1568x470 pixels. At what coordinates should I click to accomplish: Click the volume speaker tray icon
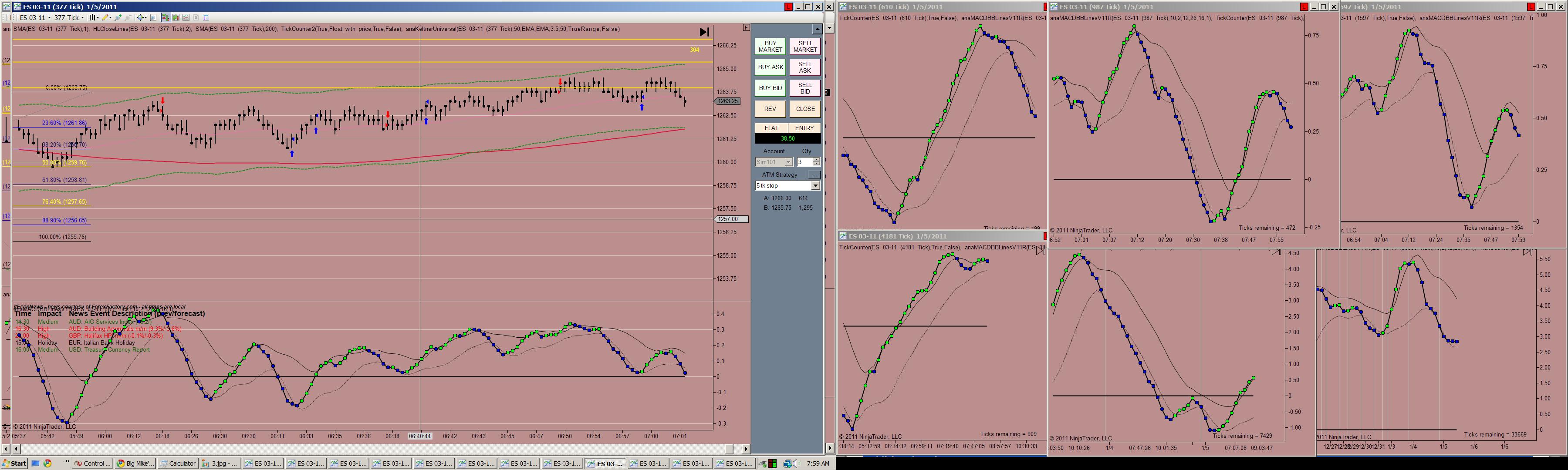point(796,463)
